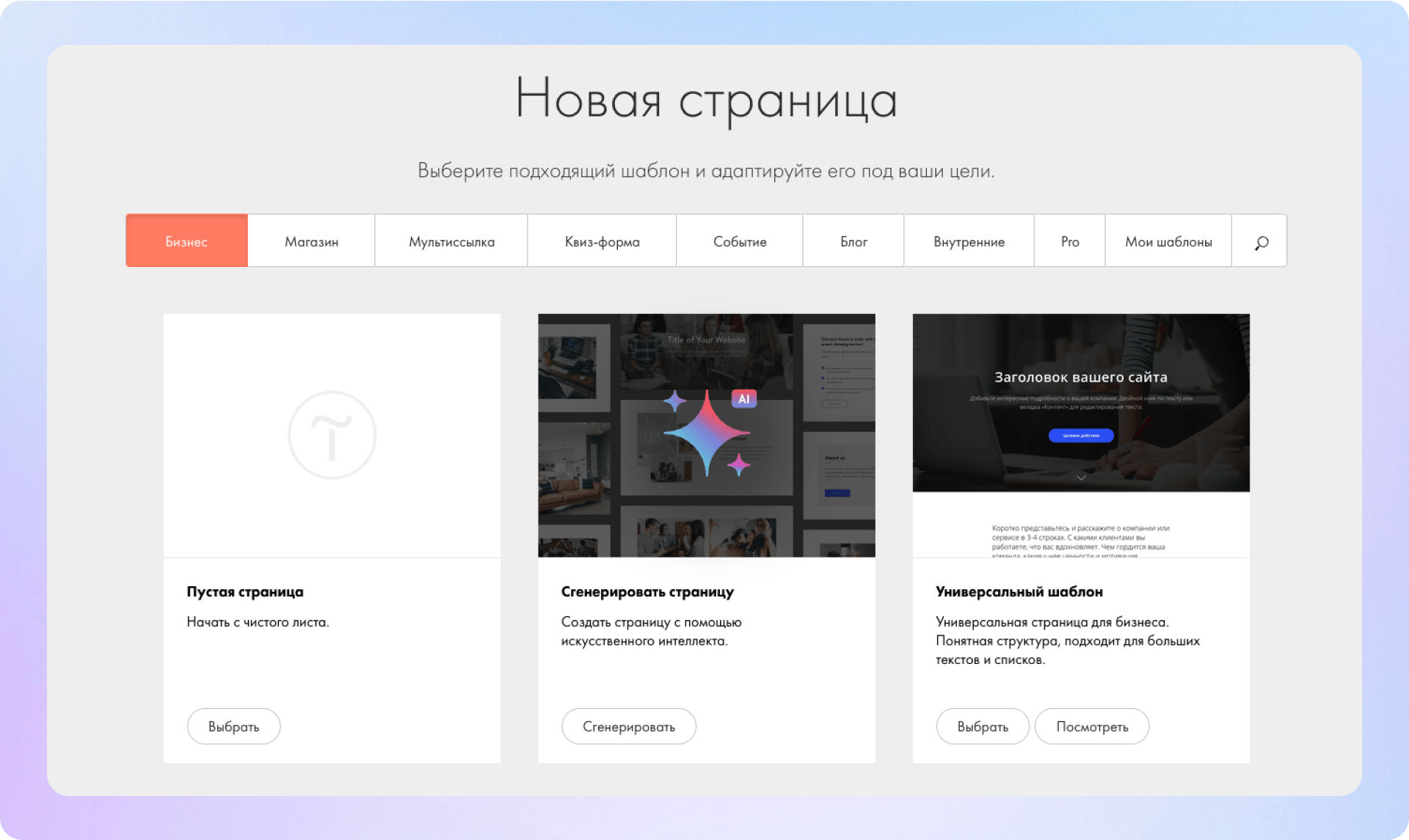
Task: Click the Tilda logo on blank page
Action: [332, 435]
